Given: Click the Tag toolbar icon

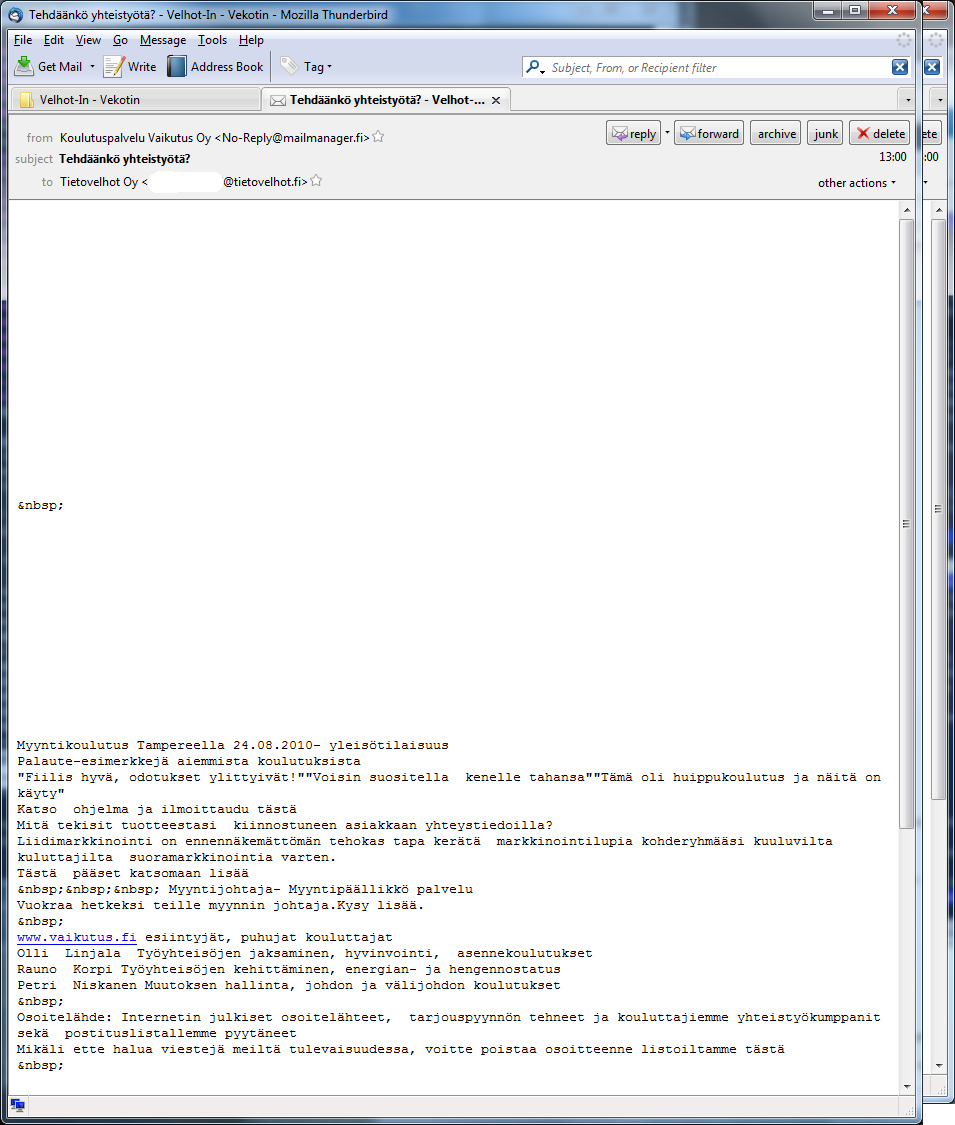Looking at the screenshot, I should point(289,67).
